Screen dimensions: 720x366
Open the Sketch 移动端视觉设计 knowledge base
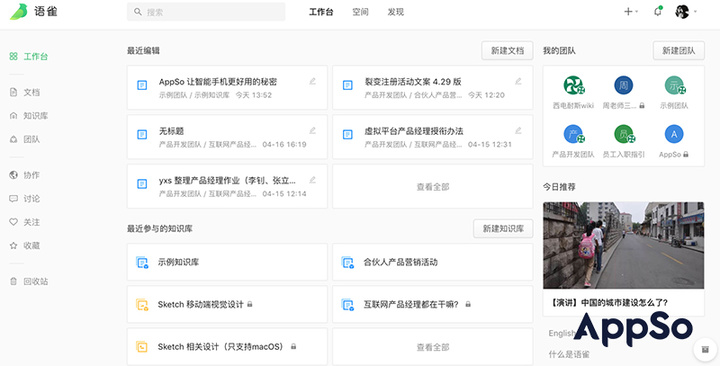click(x=227, y=304)
